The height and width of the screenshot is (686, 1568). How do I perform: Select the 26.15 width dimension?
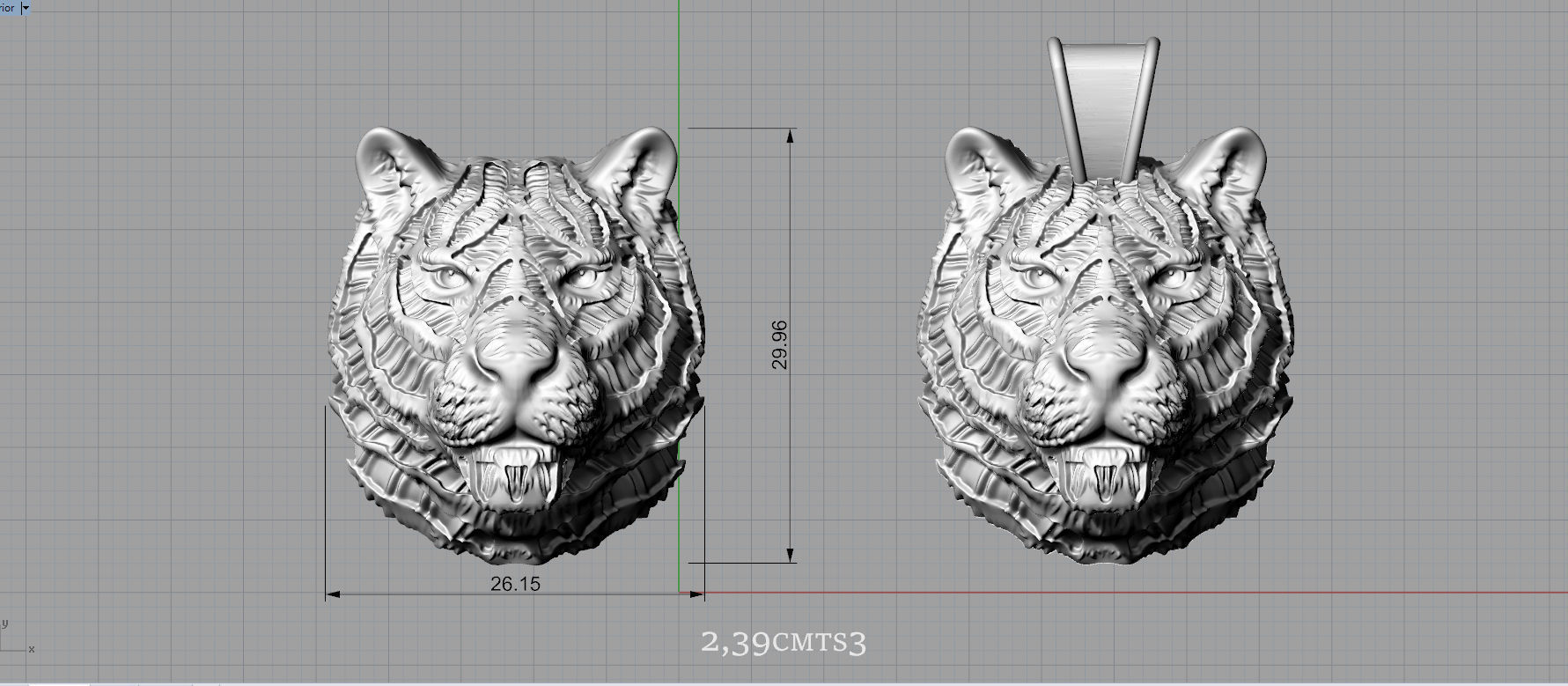(x=515, y=584)
